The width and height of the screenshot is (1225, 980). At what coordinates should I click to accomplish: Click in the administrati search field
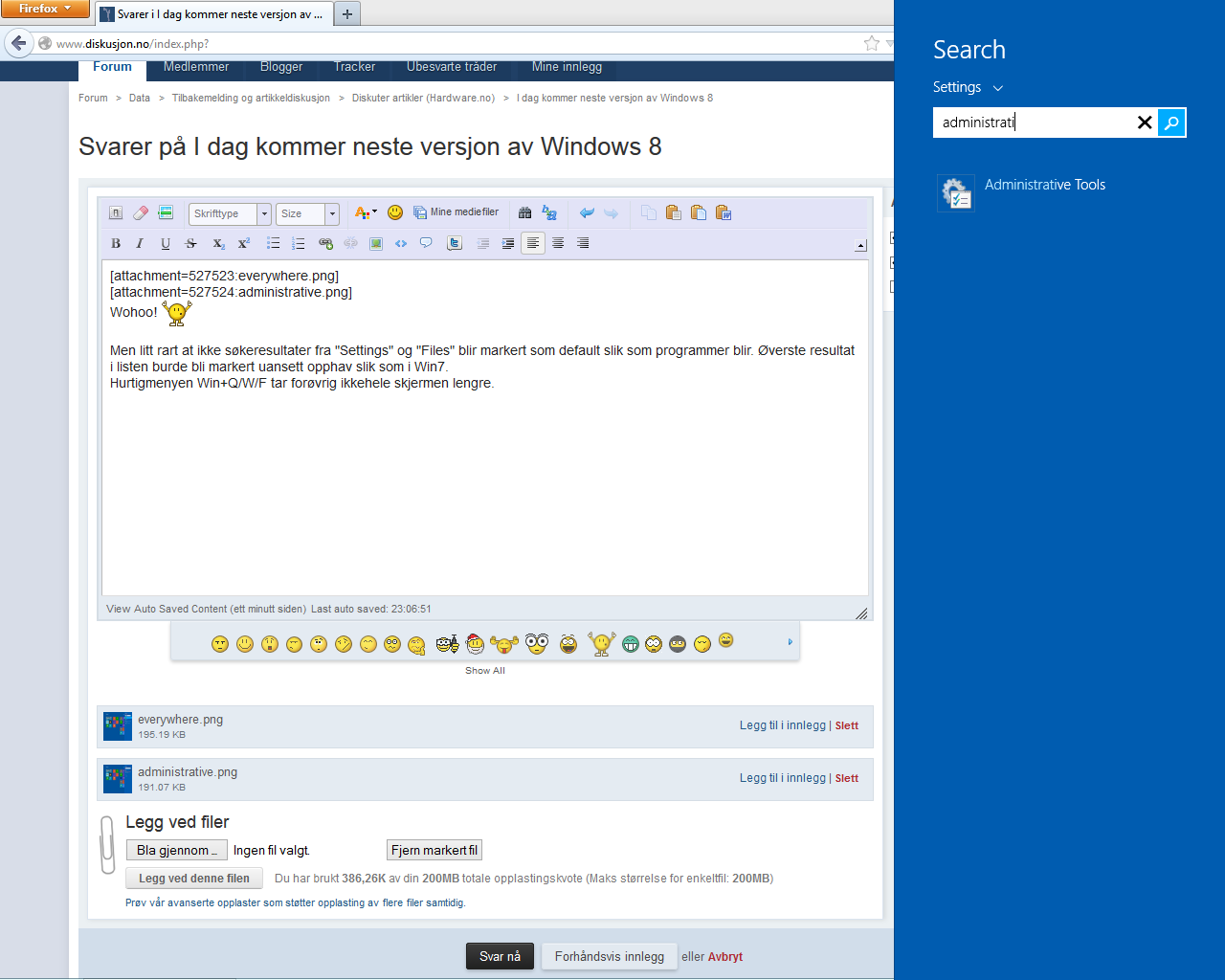[1034, 122]
